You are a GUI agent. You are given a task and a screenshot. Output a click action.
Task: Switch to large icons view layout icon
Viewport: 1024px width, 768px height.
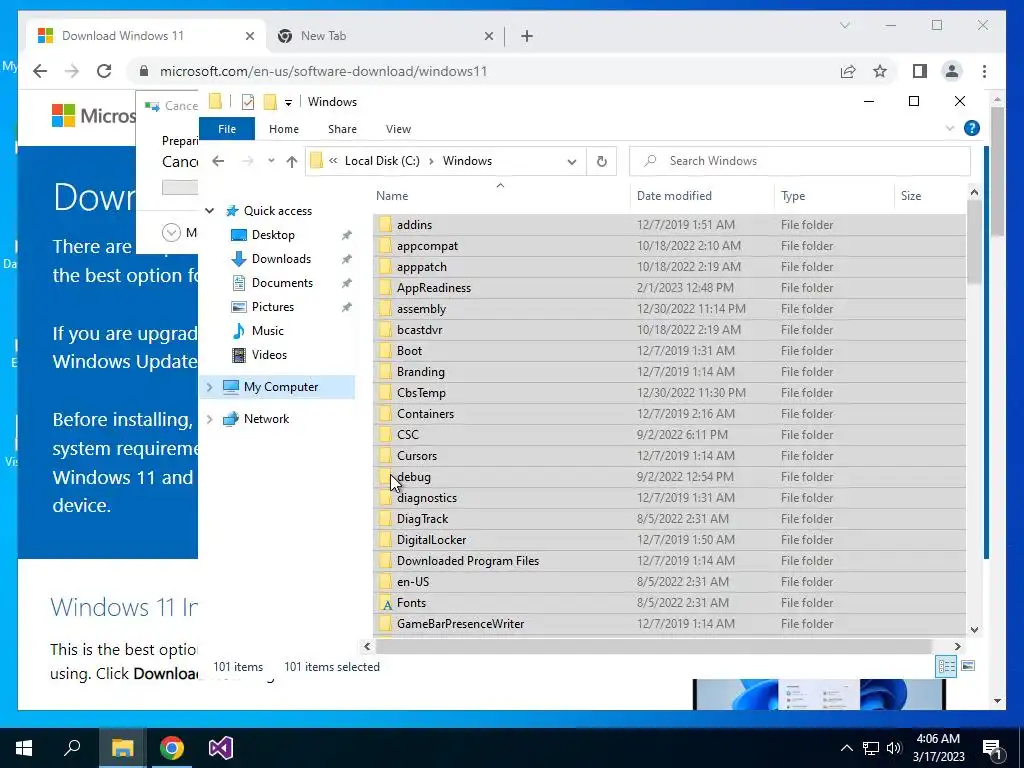coord(968,666)
